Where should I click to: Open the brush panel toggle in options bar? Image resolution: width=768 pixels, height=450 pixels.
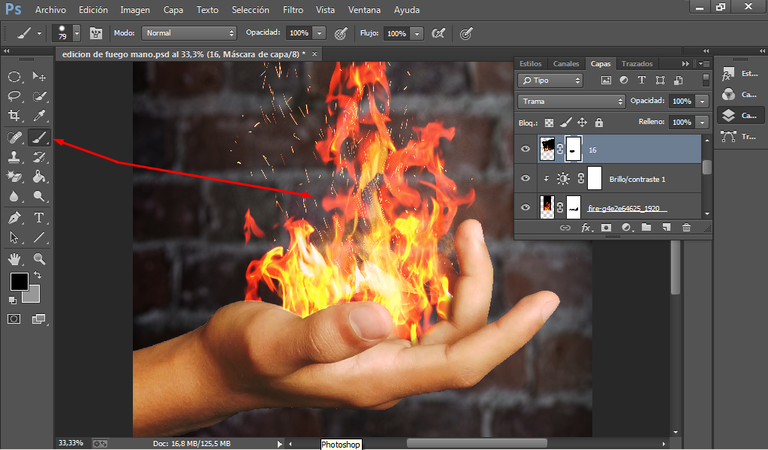coord(96,33)
